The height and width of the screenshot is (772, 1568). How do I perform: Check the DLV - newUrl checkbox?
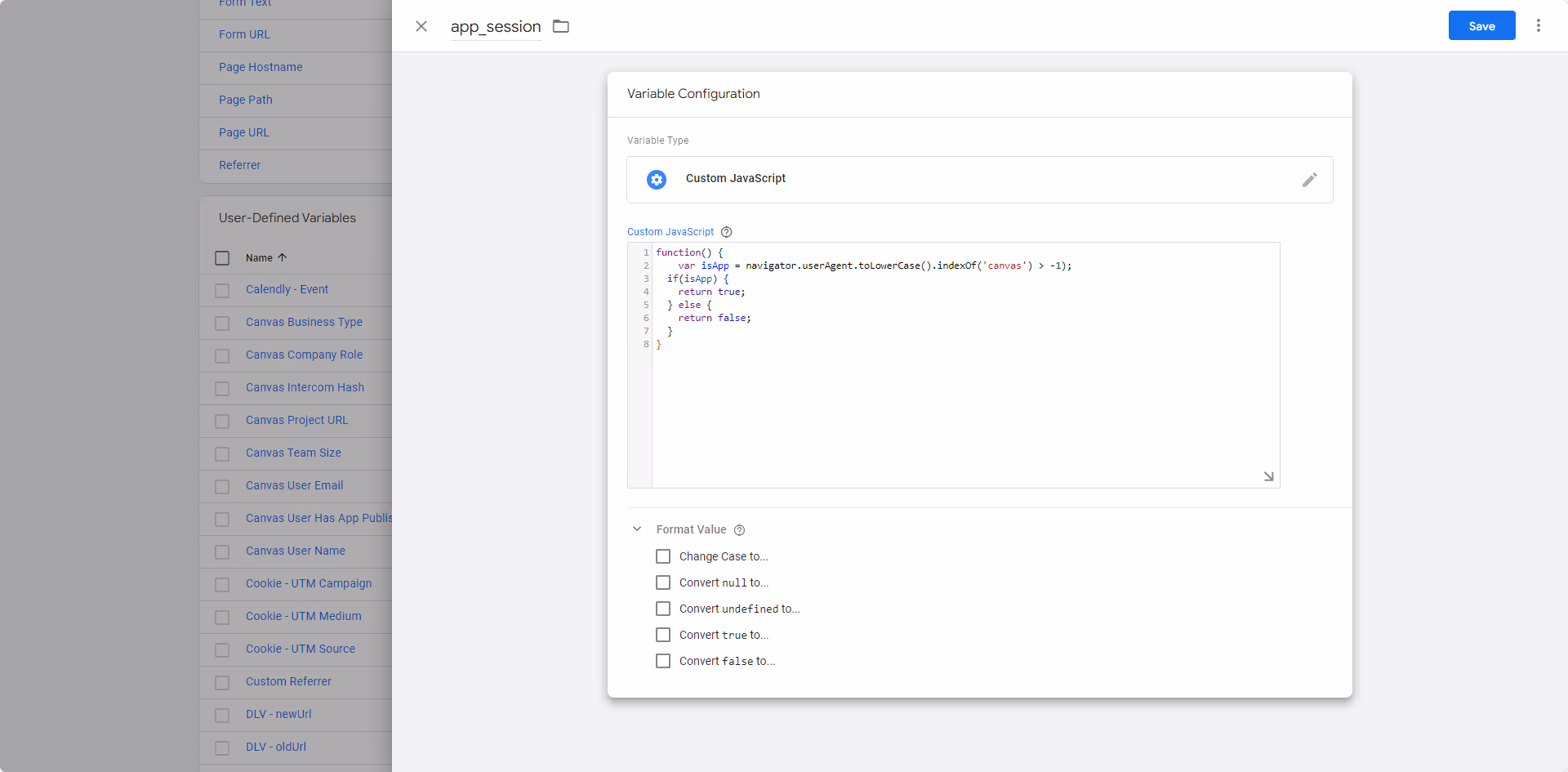(222, 716)
